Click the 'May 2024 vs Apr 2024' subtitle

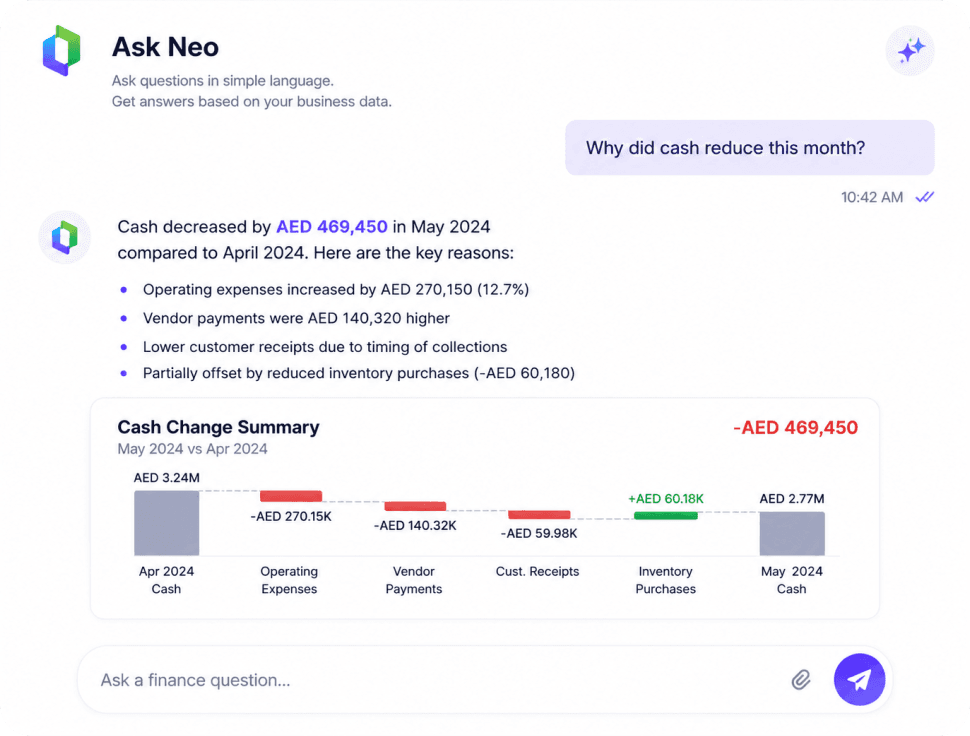(192, 449)
